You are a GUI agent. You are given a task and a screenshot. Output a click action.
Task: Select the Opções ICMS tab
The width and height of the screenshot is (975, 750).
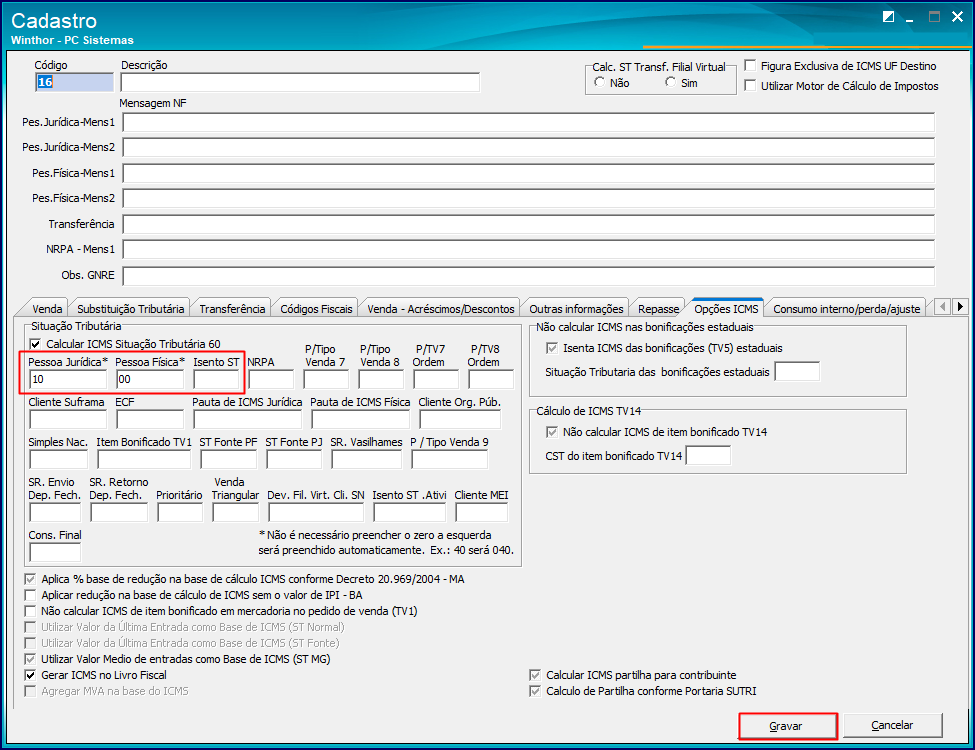pos(726,308)
